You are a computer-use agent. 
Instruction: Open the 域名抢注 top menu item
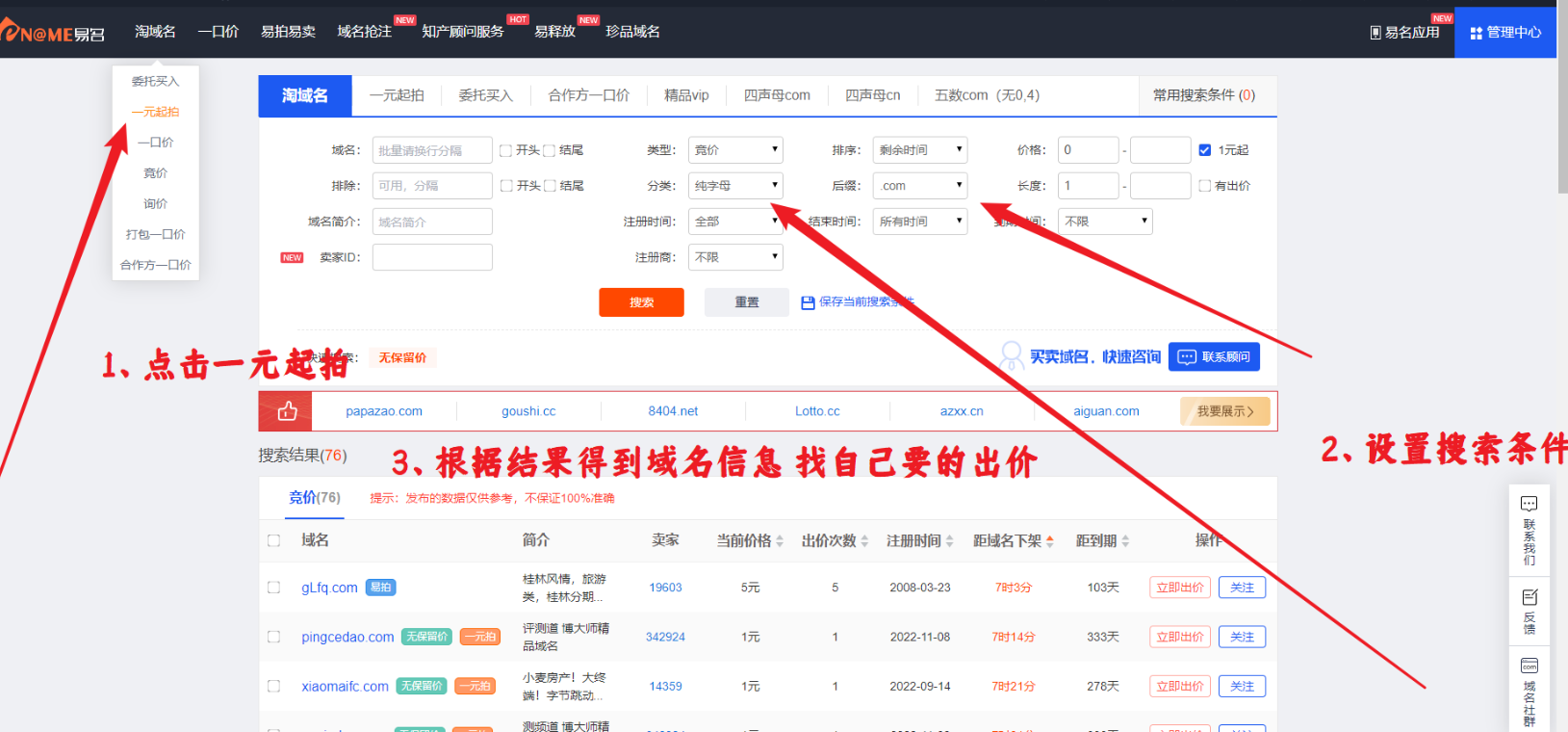point(364,32)
